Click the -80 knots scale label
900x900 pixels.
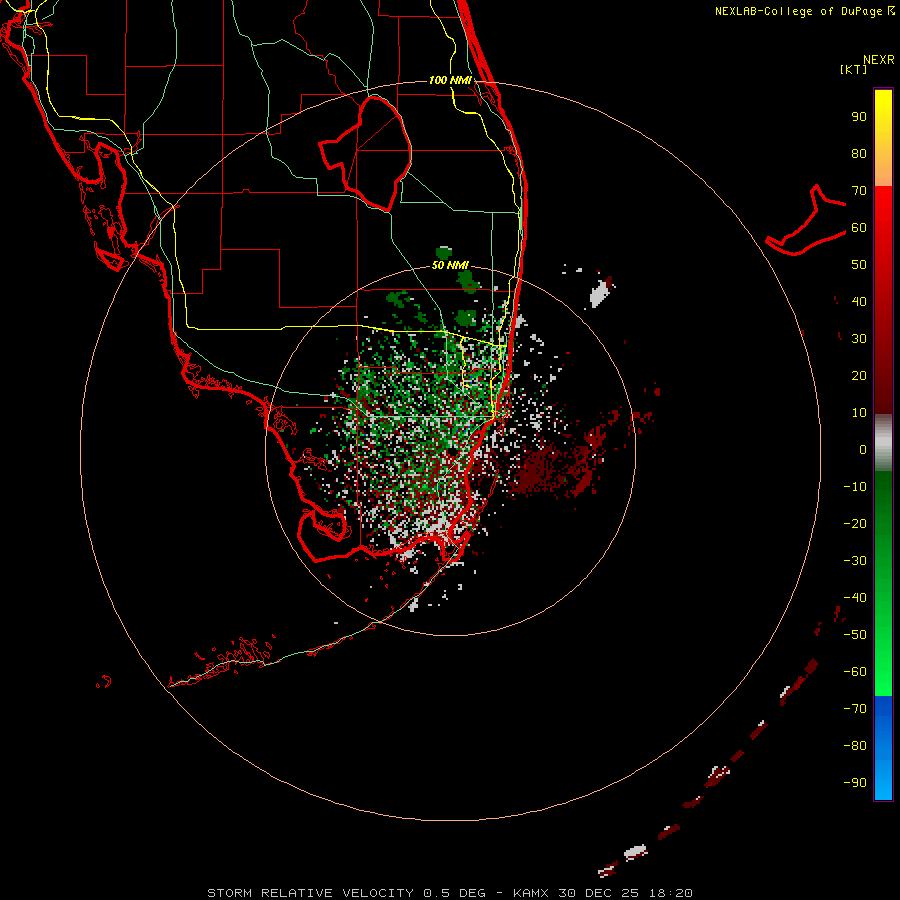click(x=855, y=746)
